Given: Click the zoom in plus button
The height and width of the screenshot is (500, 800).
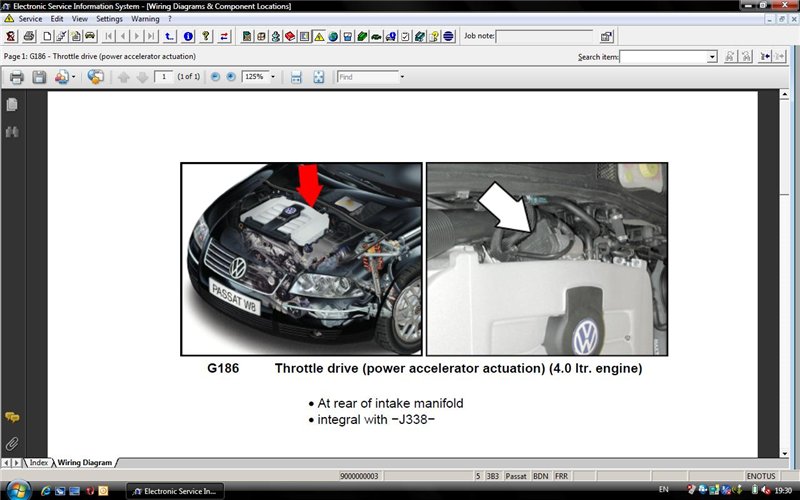Looking at the screenshot, I should 231,77.
